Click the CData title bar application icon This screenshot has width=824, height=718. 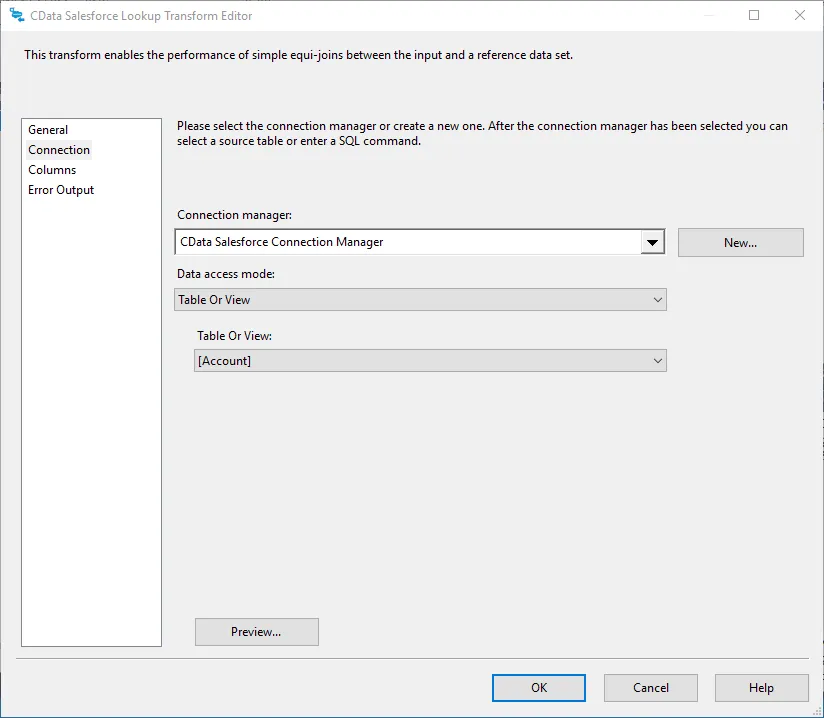(17, 15)
